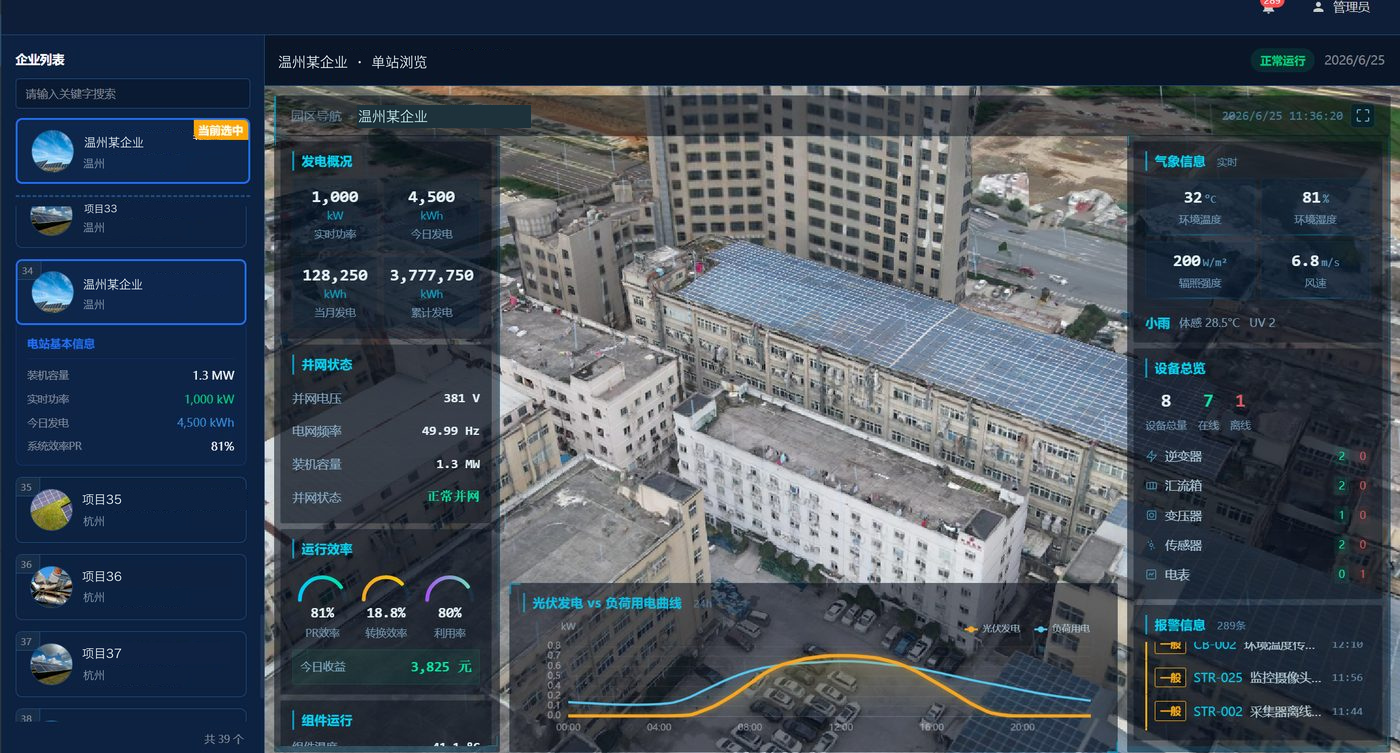Click the 项目33 thumbnail image
1400x753 pixels.
52,220
